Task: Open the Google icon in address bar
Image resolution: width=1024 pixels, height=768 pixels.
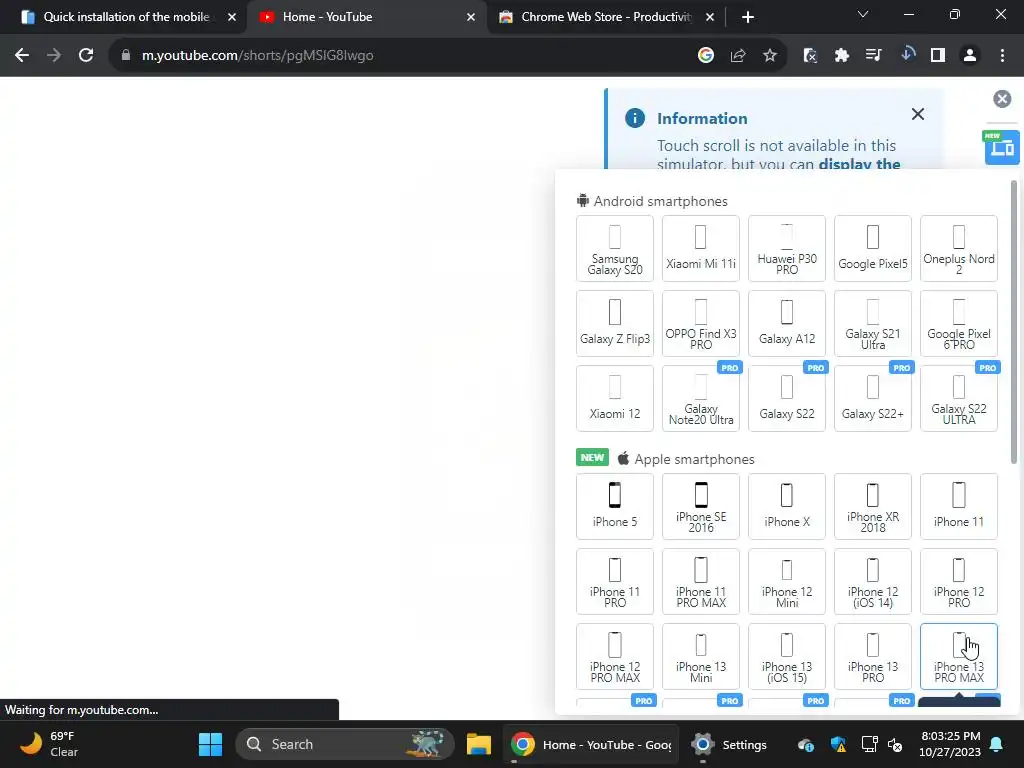Action: 705,56
